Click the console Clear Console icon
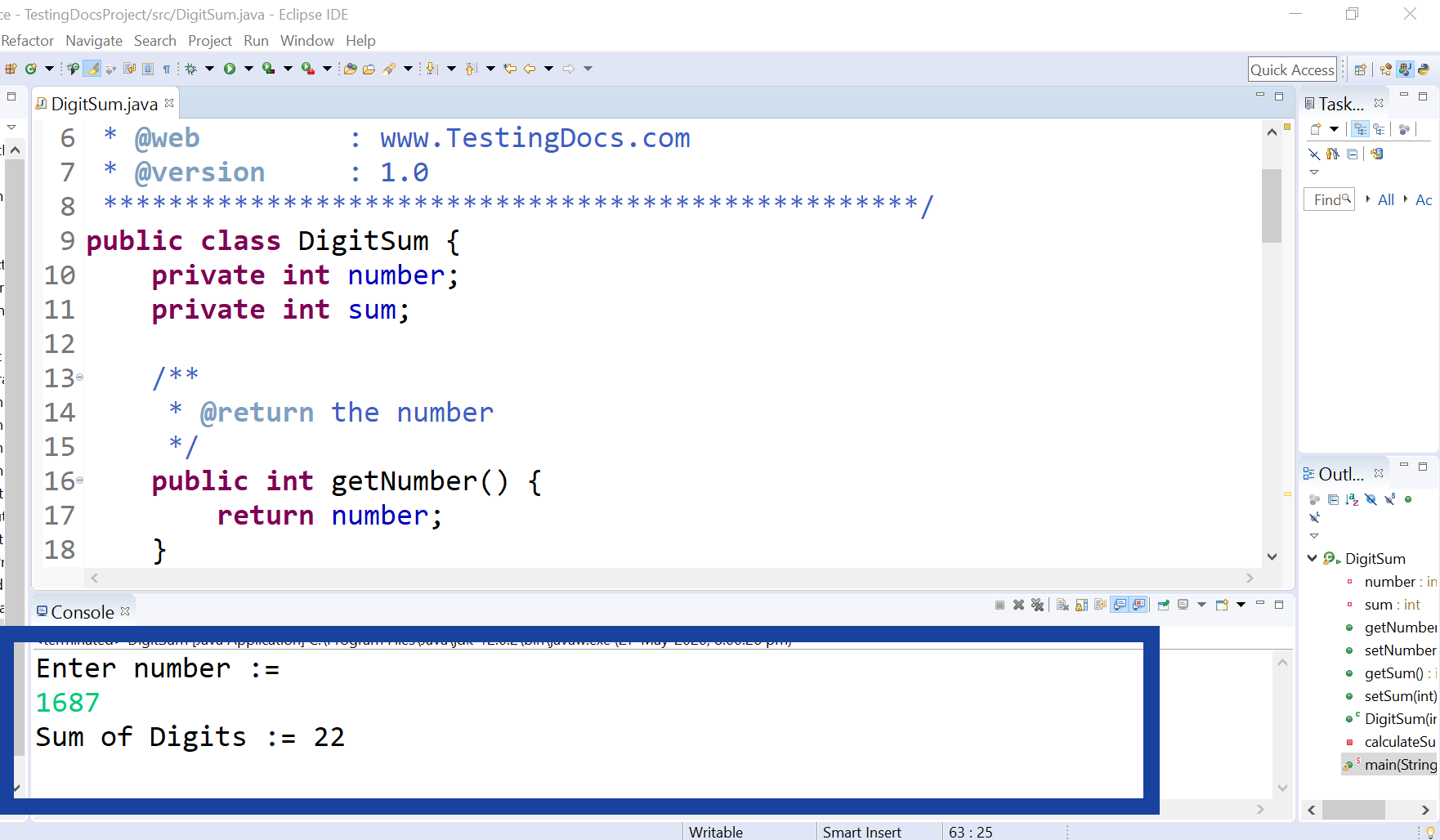 tap(1062, 605)
